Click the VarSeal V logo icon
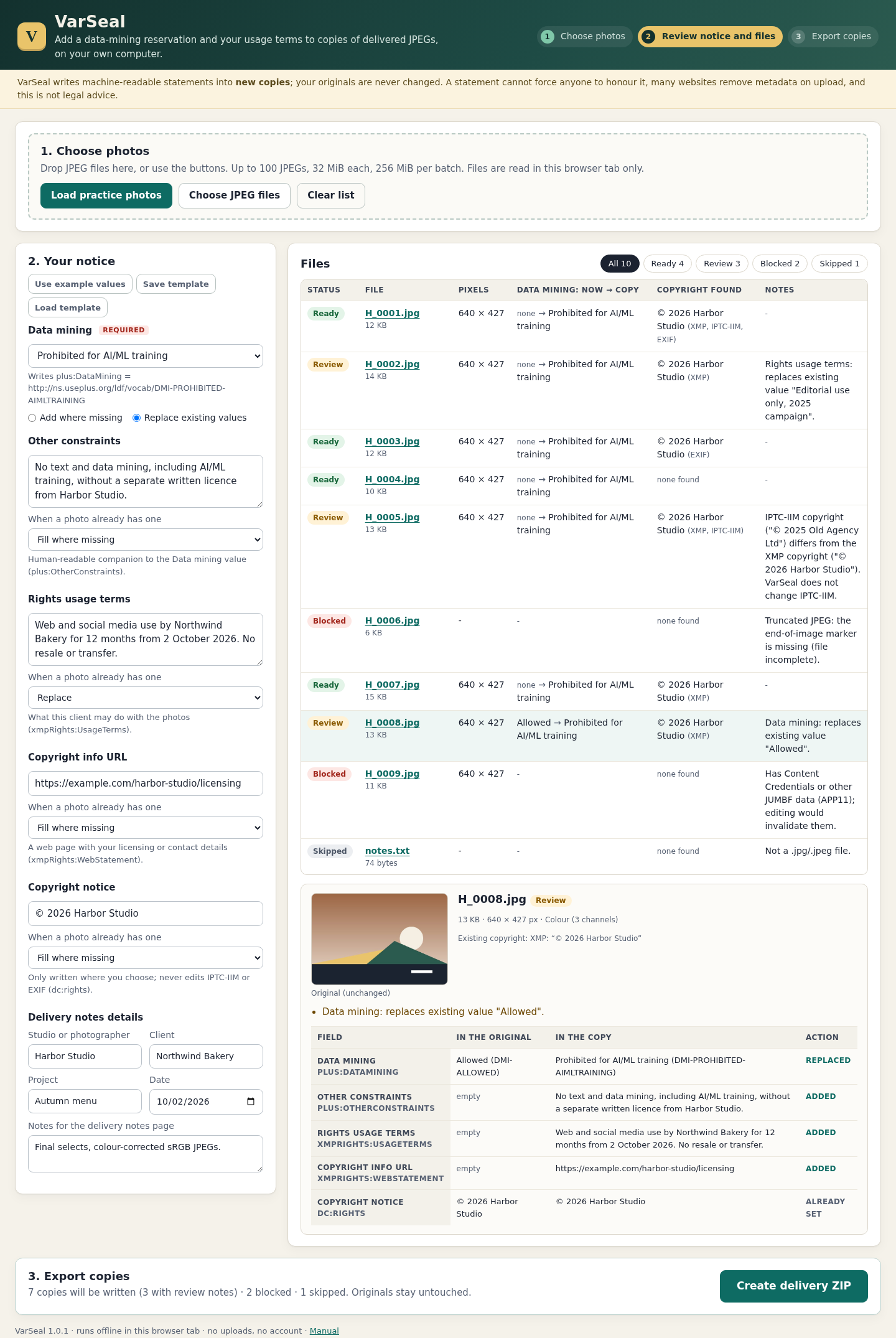Image resolution: width=896 pixels, height=1338 pixels. click(32, 36)
